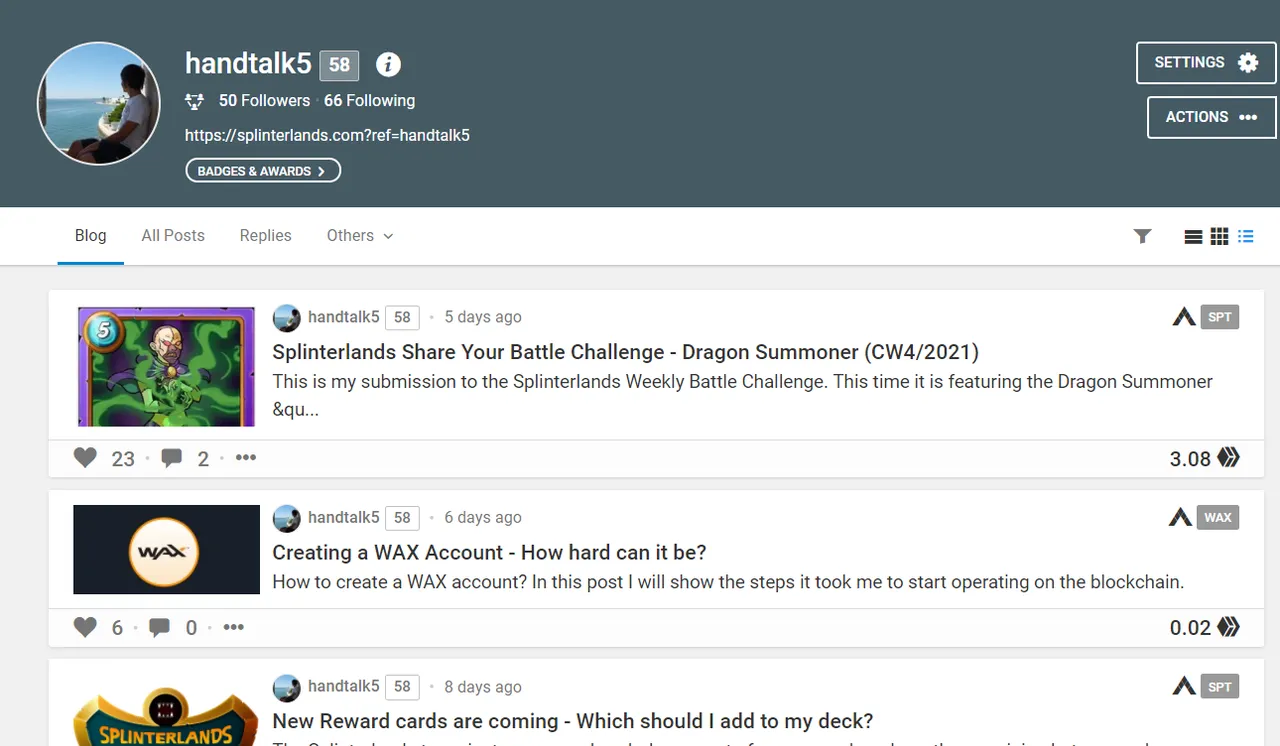Viewport: 1280px width, 746px height.
Task: Open 'New Reward cards are coming' post title
Action: (573, 721)
